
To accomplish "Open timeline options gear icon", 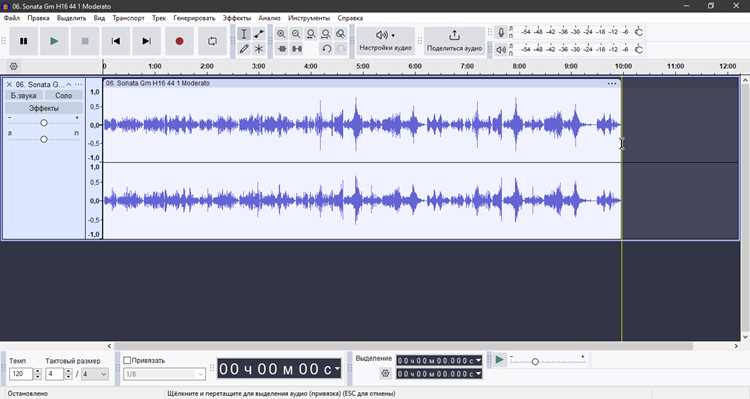I will (14, 66).
